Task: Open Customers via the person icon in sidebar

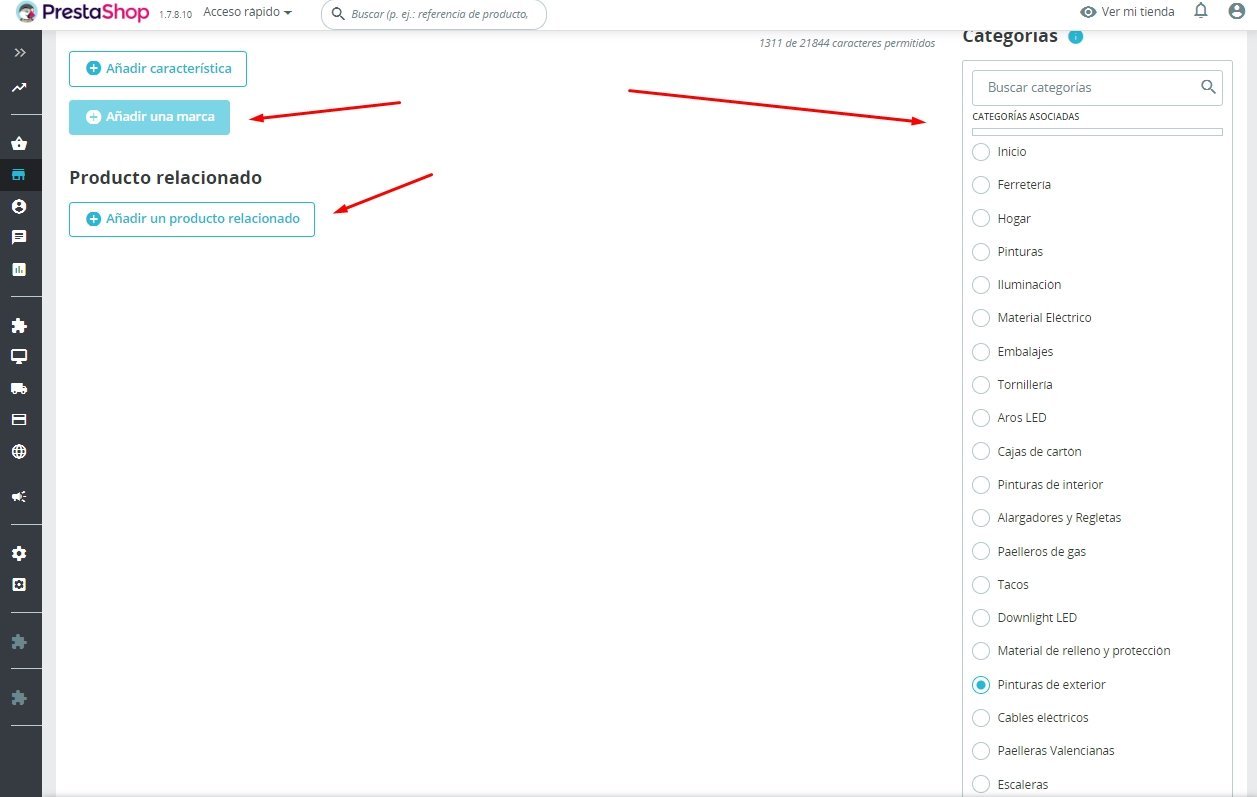Action: 19,206
